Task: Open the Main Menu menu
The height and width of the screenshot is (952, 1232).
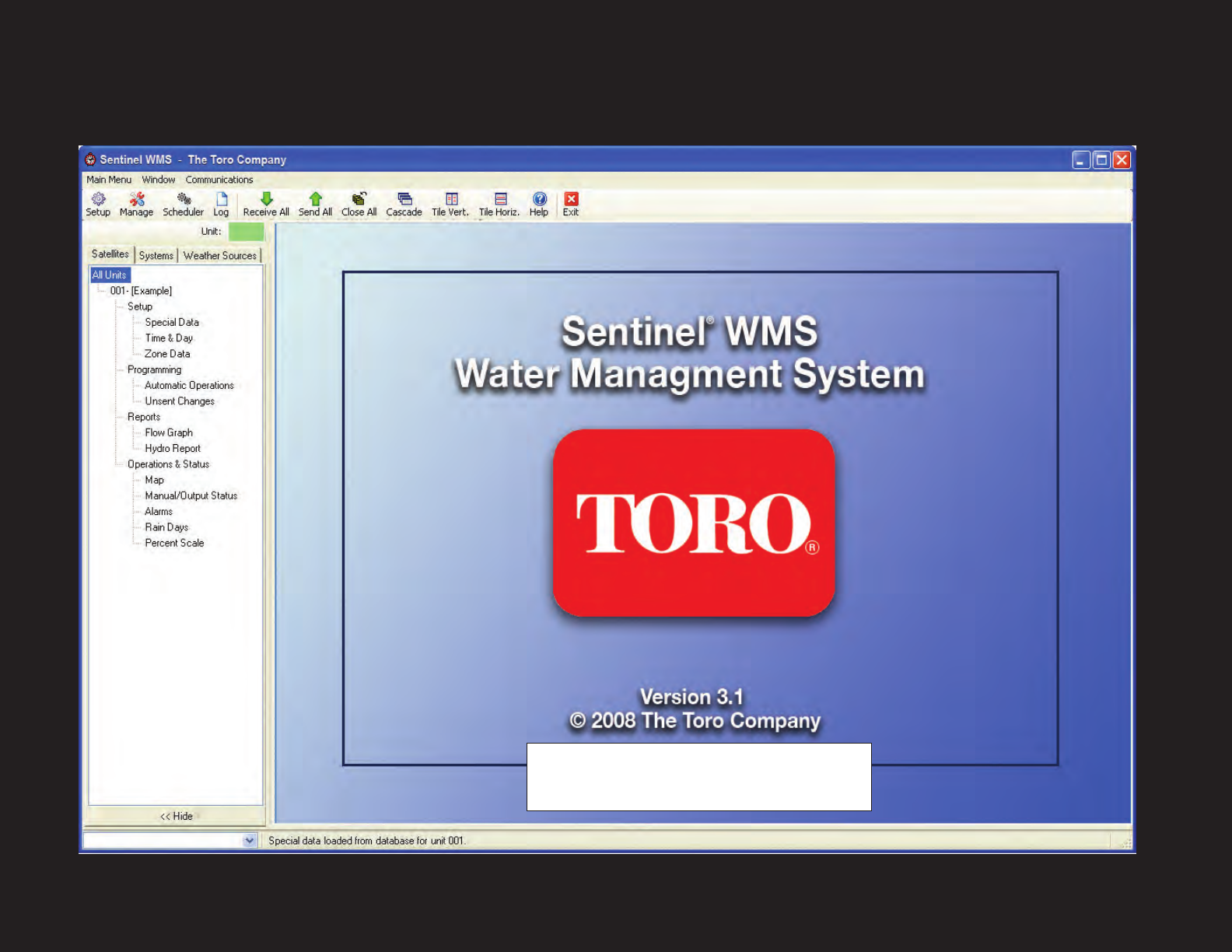Action: point(109,180)
